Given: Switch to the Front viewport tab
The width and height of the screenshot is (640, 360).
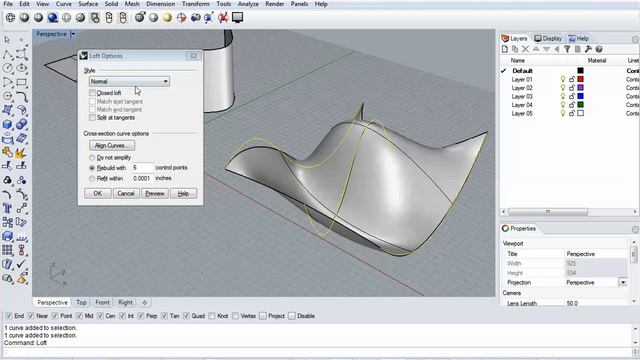Looking at the screenshot, I should point(102,302).
